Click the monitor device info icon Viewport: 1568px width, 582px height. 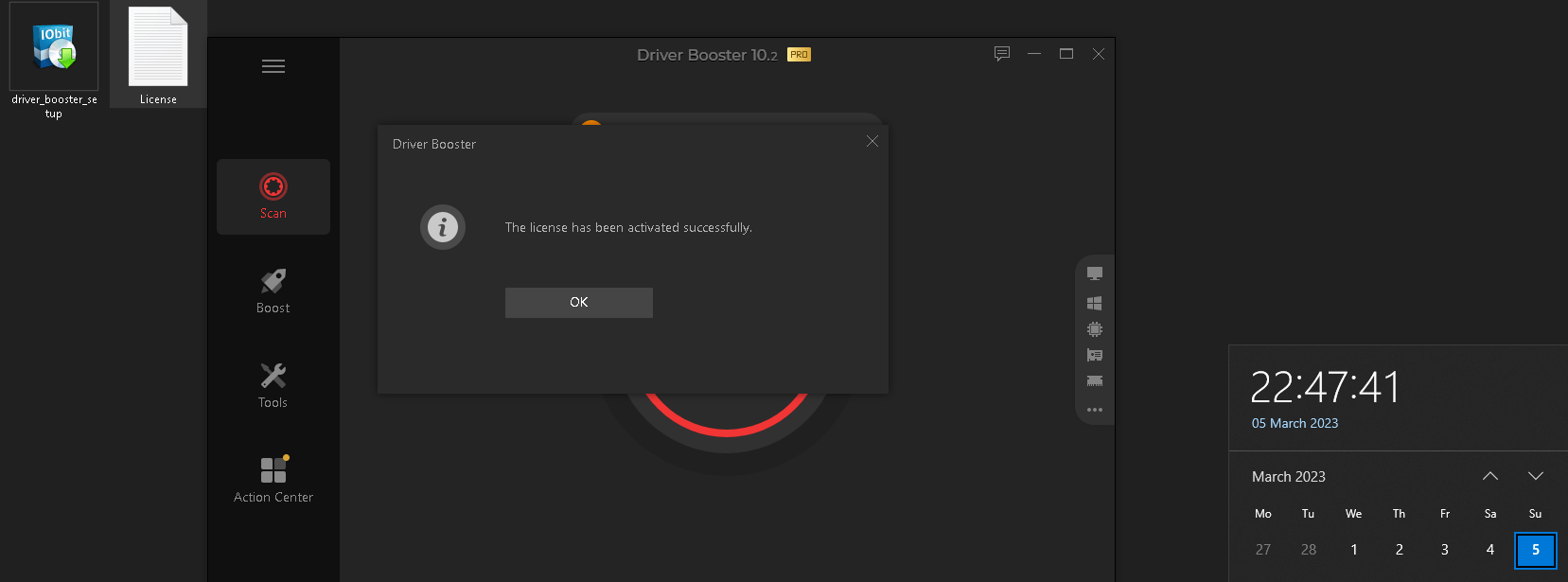[x=1095, y=273]
